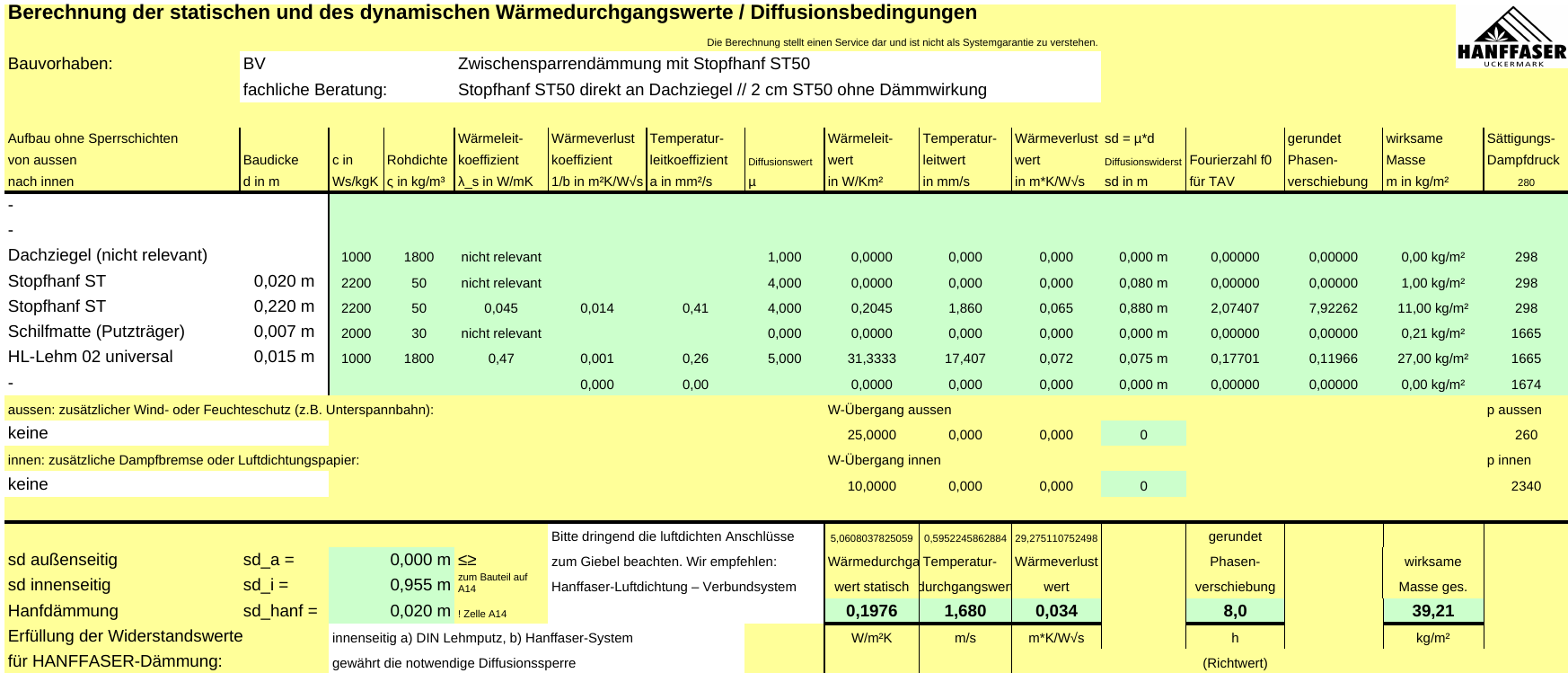1568x673 pixels.
Task: Click the long value '5,0608037825059'
Action: (871, 539)
